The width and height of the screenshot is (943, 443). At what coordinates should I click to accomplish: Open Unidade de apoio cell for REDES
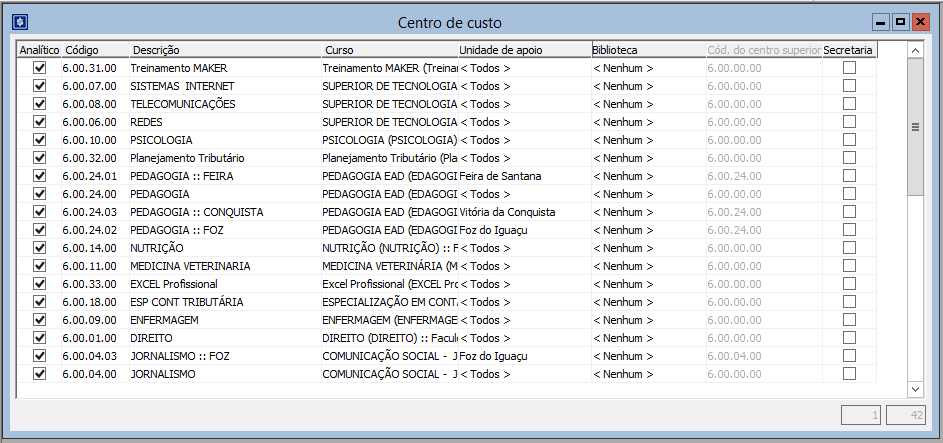524,122
